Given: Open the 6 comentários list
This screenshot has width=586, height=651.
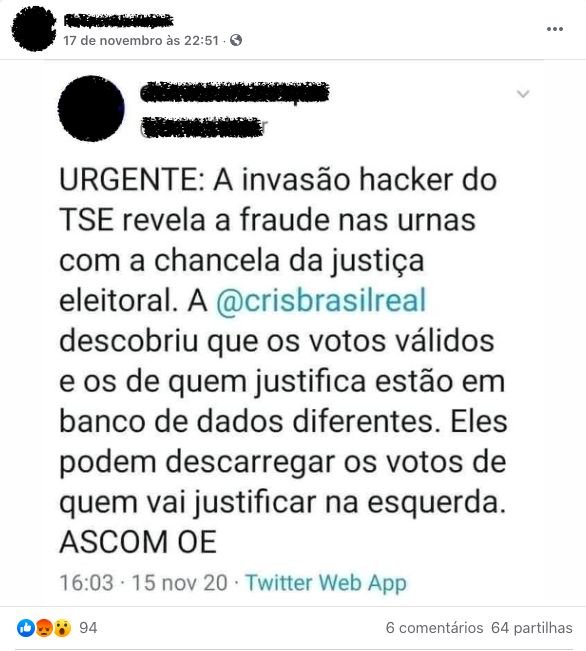Looking at the screenshot, I should point(434,628).
